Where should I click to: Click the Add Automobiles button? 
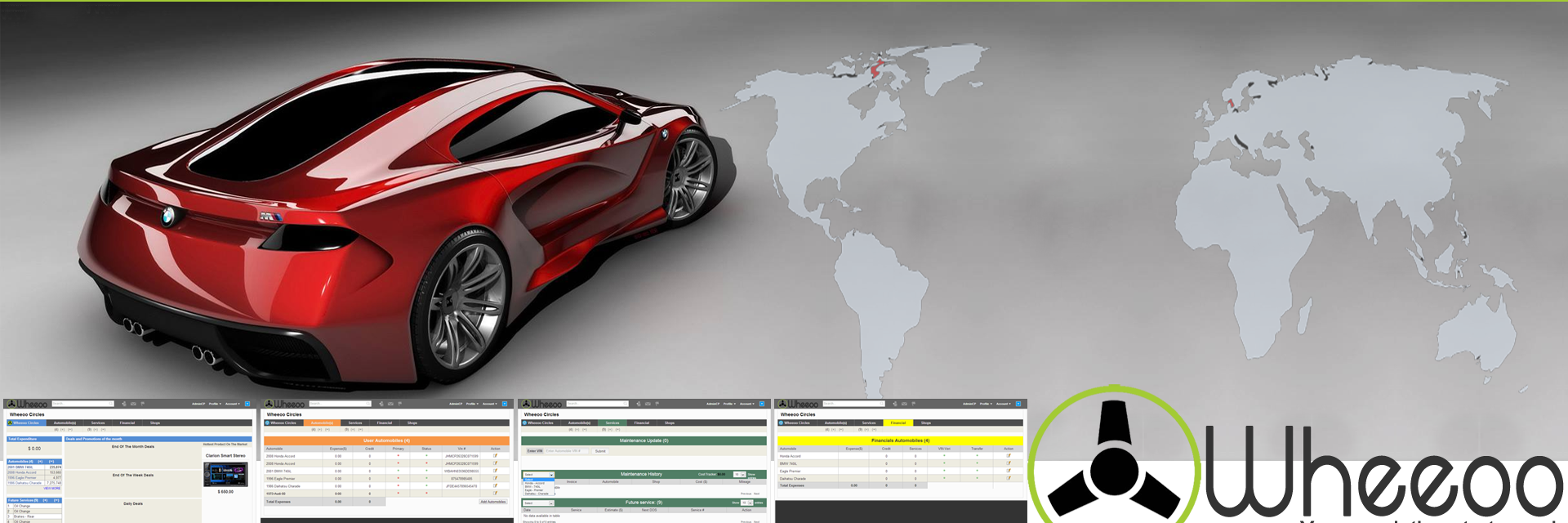coord(493,502)
